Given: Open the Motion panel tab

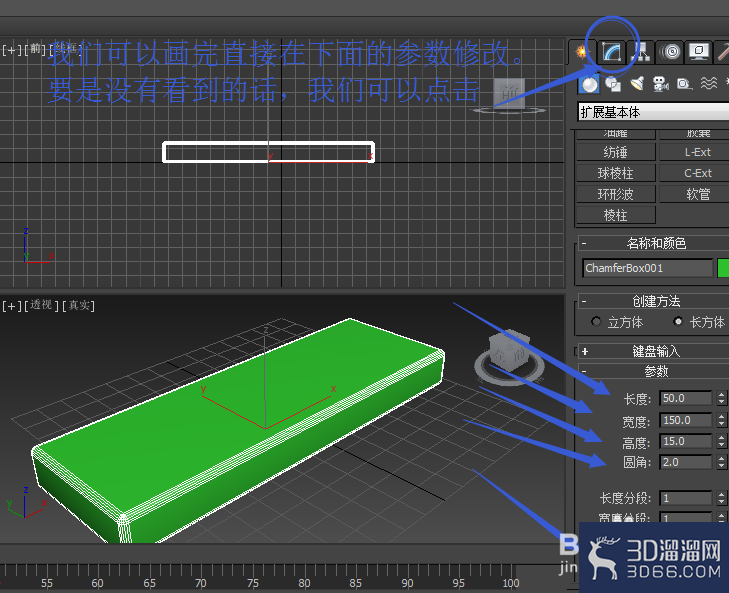Looking at the screenshot, I should click(671, 52).
